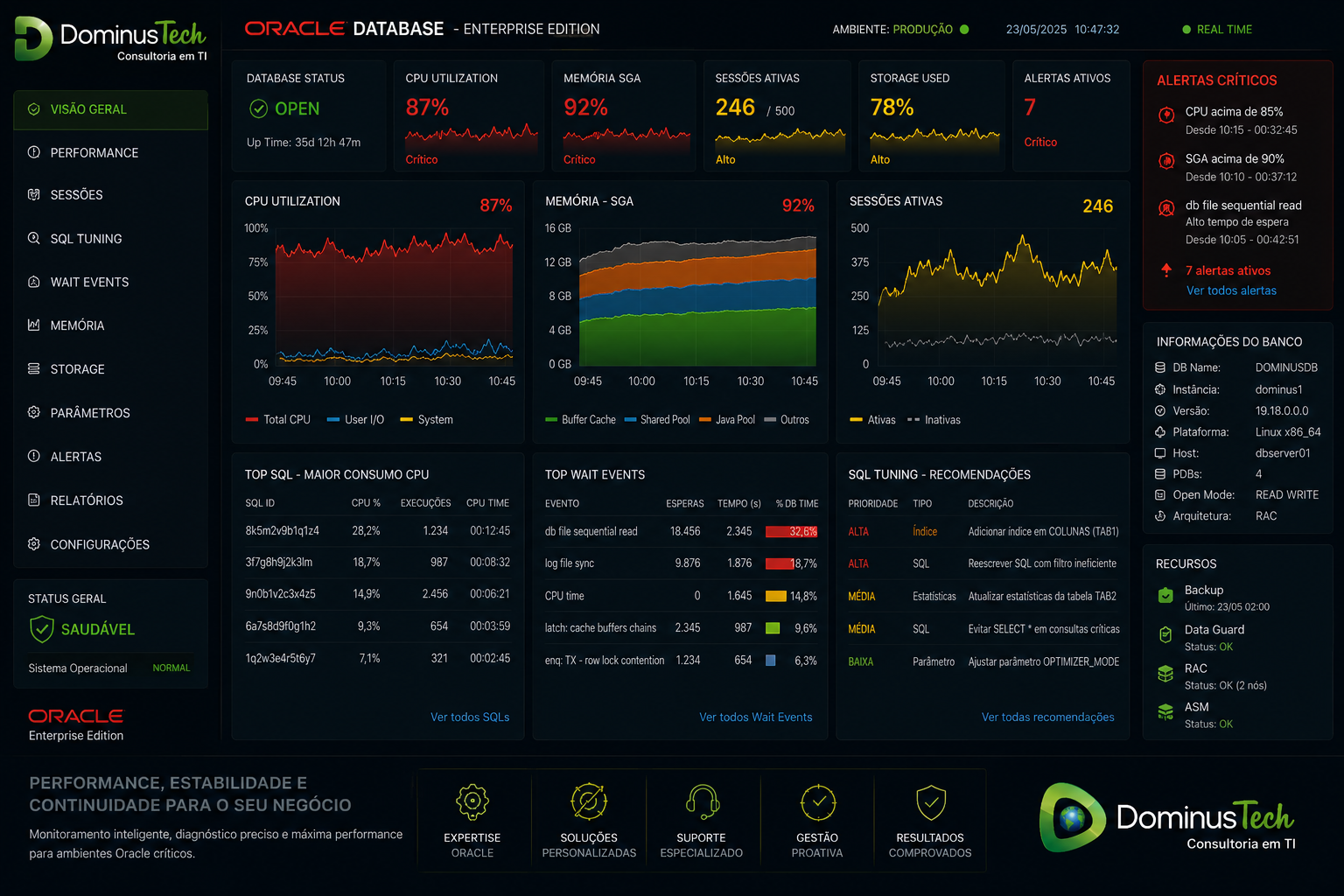Click the Buffer Cache legend swatch
Screen dimensions: 1344x896
551,420
